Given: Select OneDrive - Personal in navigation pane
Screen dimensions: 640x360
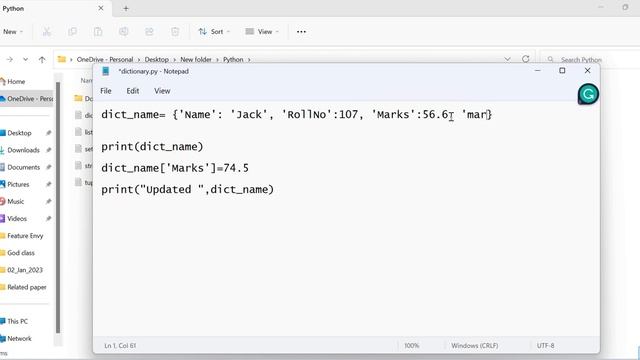Looking at the screenshot, I should tap(27, 99).
